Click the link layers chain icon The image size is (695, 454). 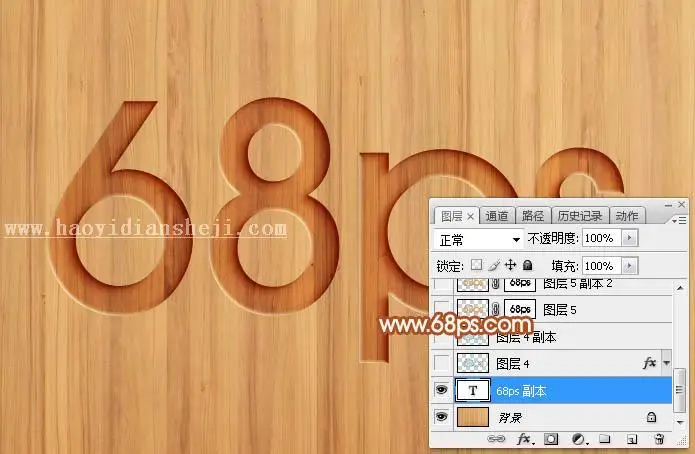point(496,439)
